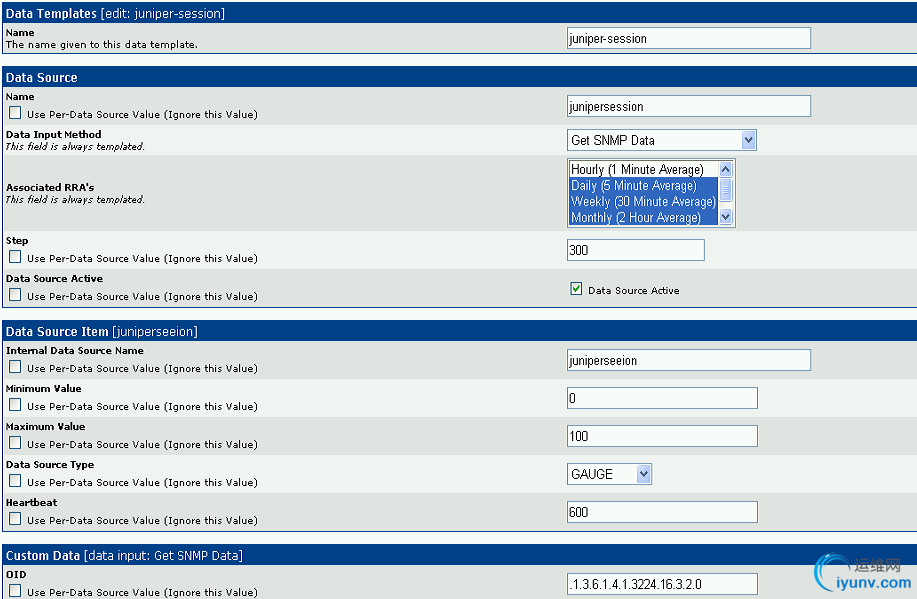The height and width of the screenshot is (599, 917).
Task: Select Hourly (1 Minute Average) RRA
Action: 643,170
